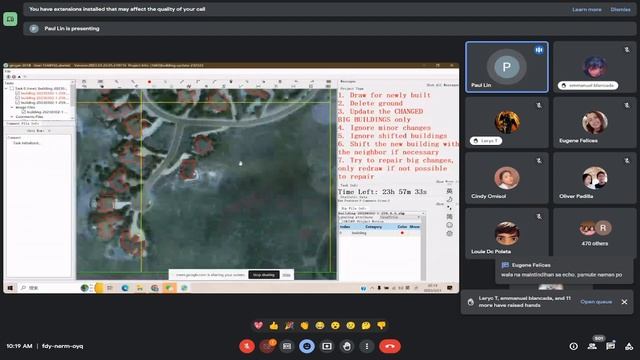Close the raised hands notification

(624, 302)
